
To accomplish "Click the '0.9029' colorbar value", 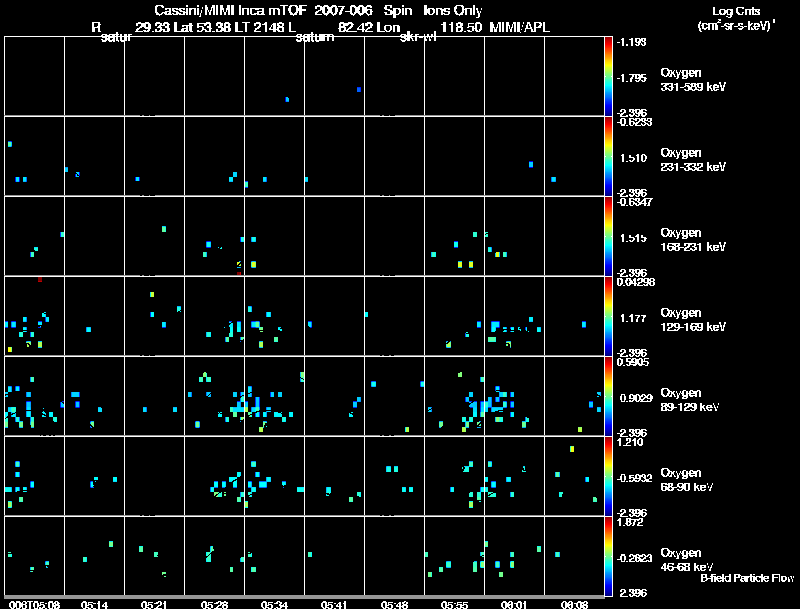I will (x=636, y=398).
